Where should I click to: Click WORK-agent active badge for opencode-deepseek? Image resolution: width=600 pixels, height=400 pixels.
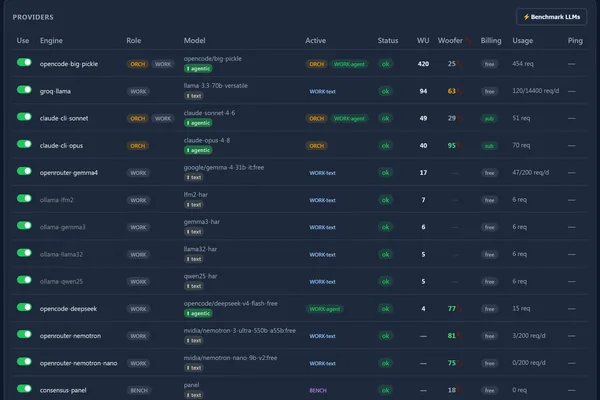(x=324, y=309)
